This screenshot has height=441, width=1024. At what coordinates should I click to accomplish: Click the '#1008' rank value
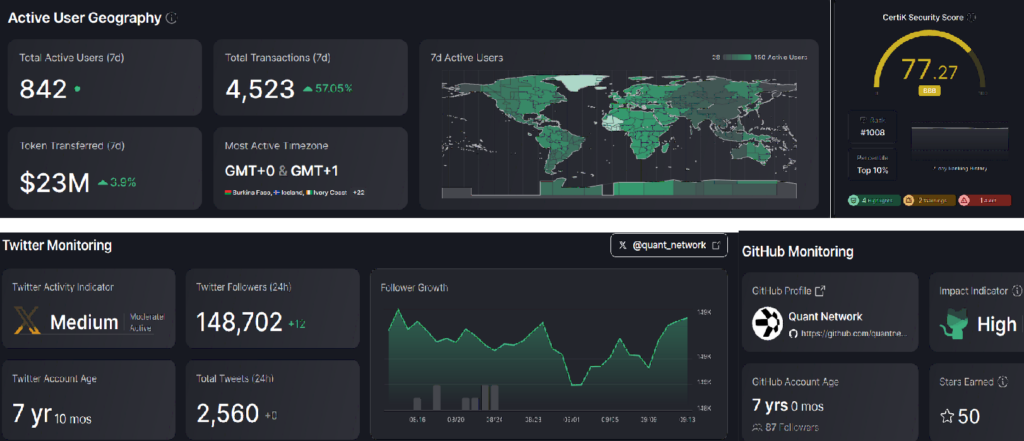click(x=872, y=133)
